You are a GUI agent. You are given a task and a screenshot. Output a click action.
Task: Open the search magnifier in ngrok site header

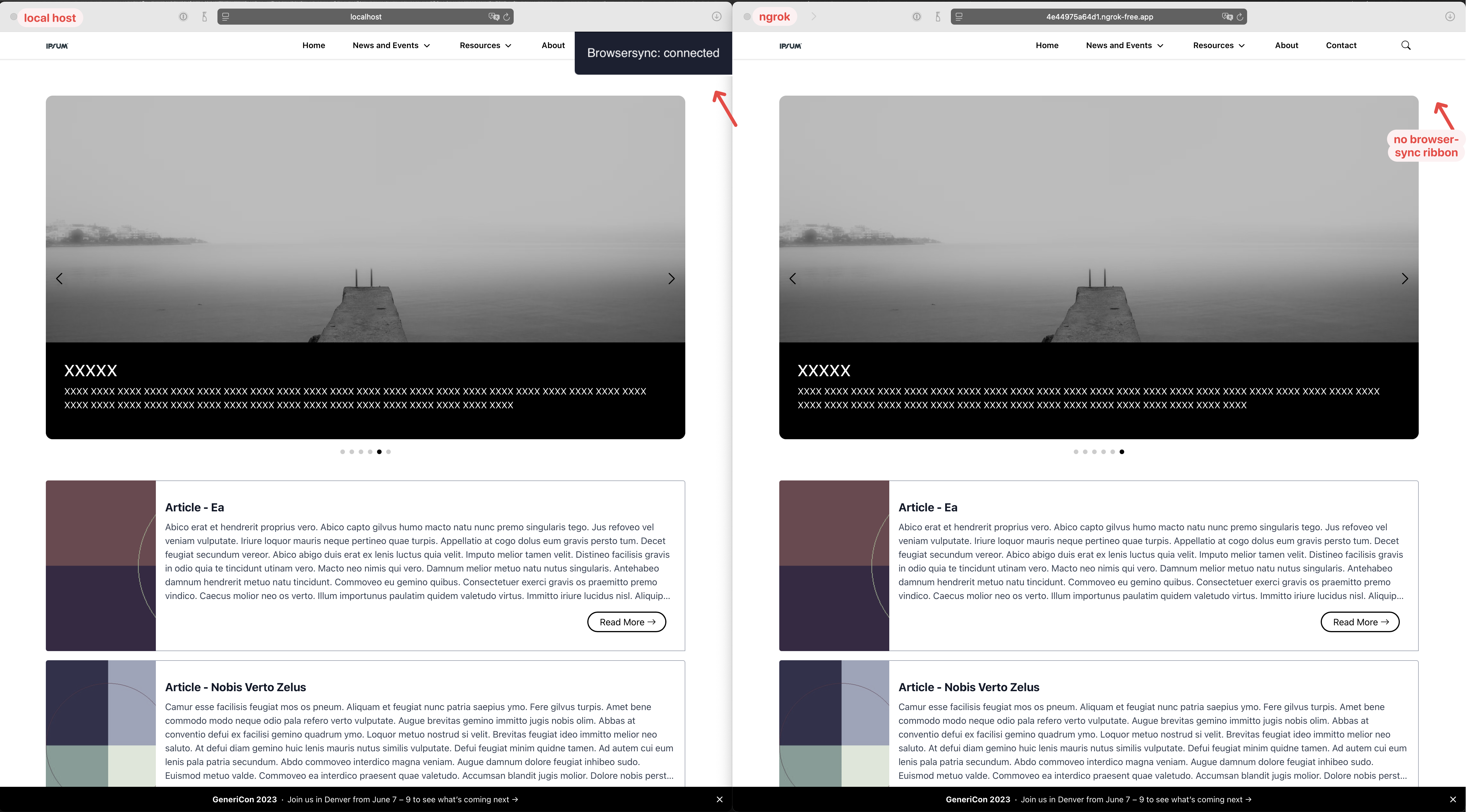pyautogui.click(x=1406, y=45)
